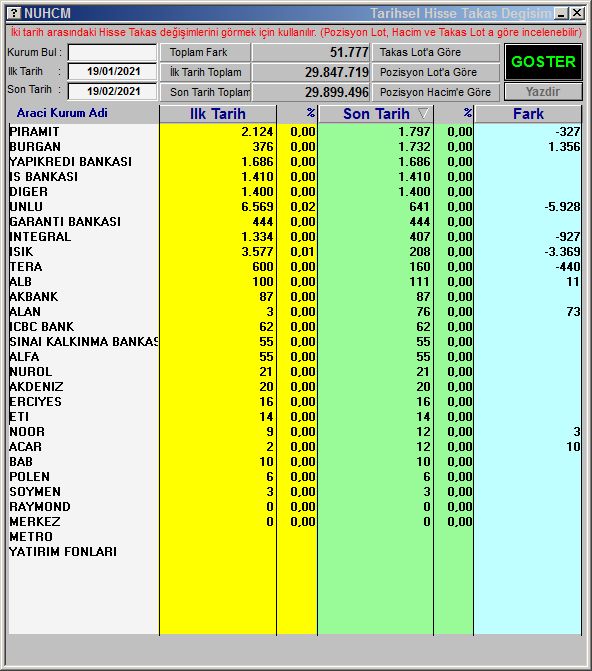Viewport: 592px width, 671px height.
Task: Select Pozisyon Lot'a Göre option
Action: 436,72
